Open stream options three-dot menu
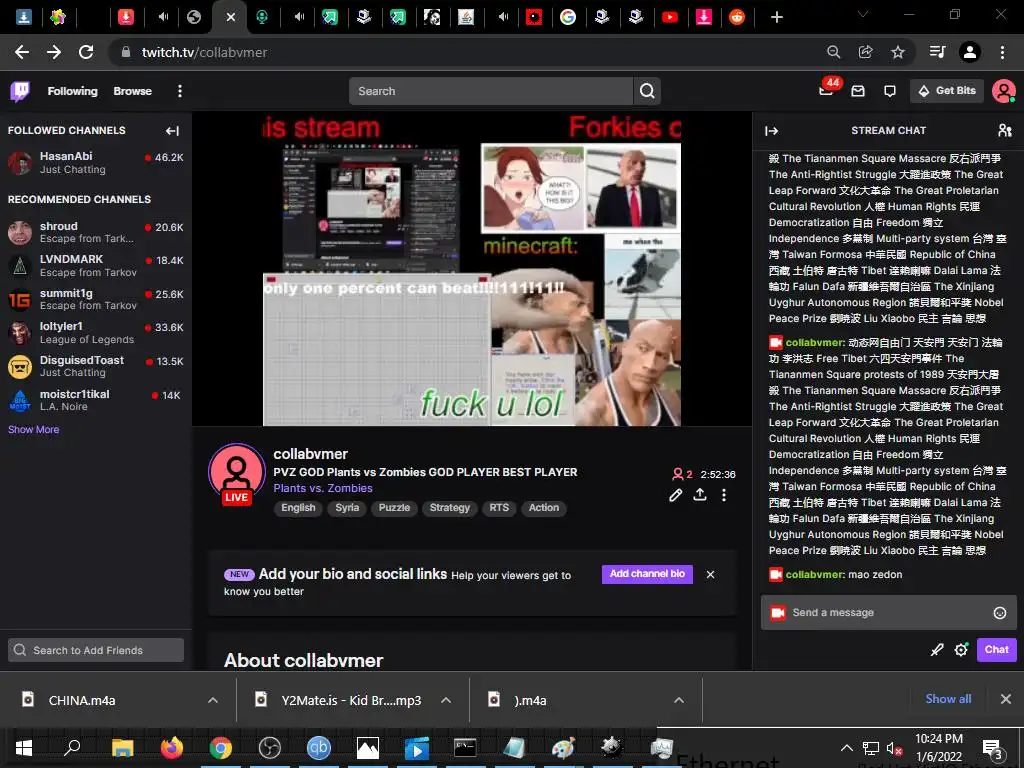The height and width of the screenshot is (768, 1024). (x=724, y=495)
